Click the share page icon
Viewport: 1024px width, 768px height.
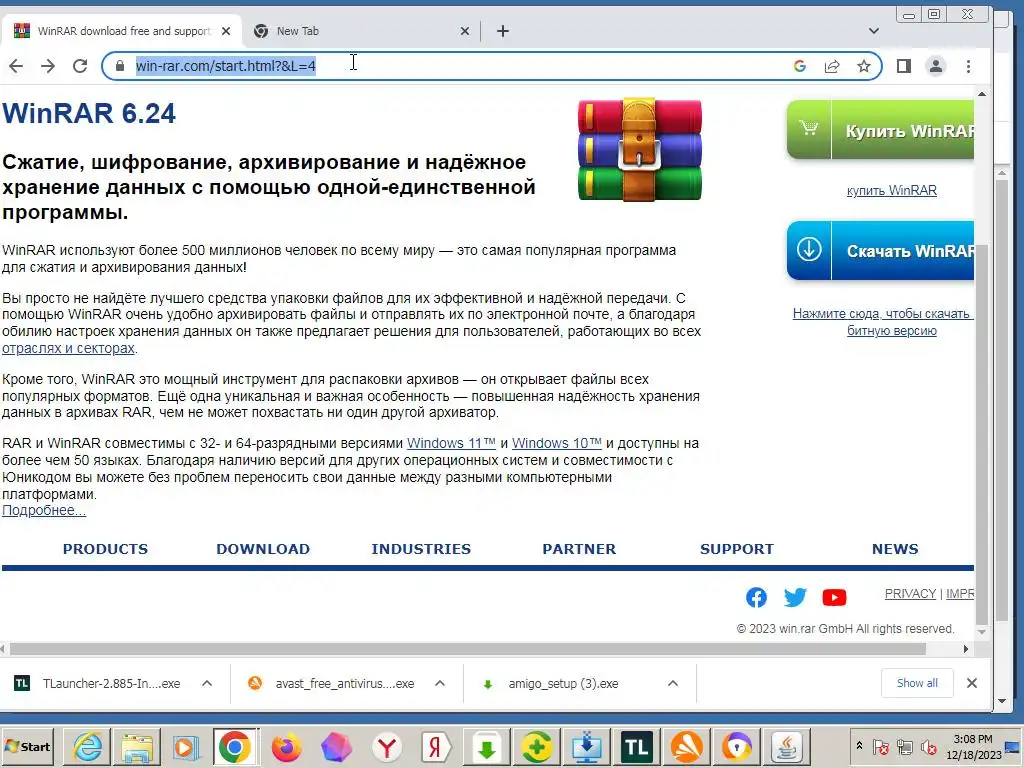832,66
